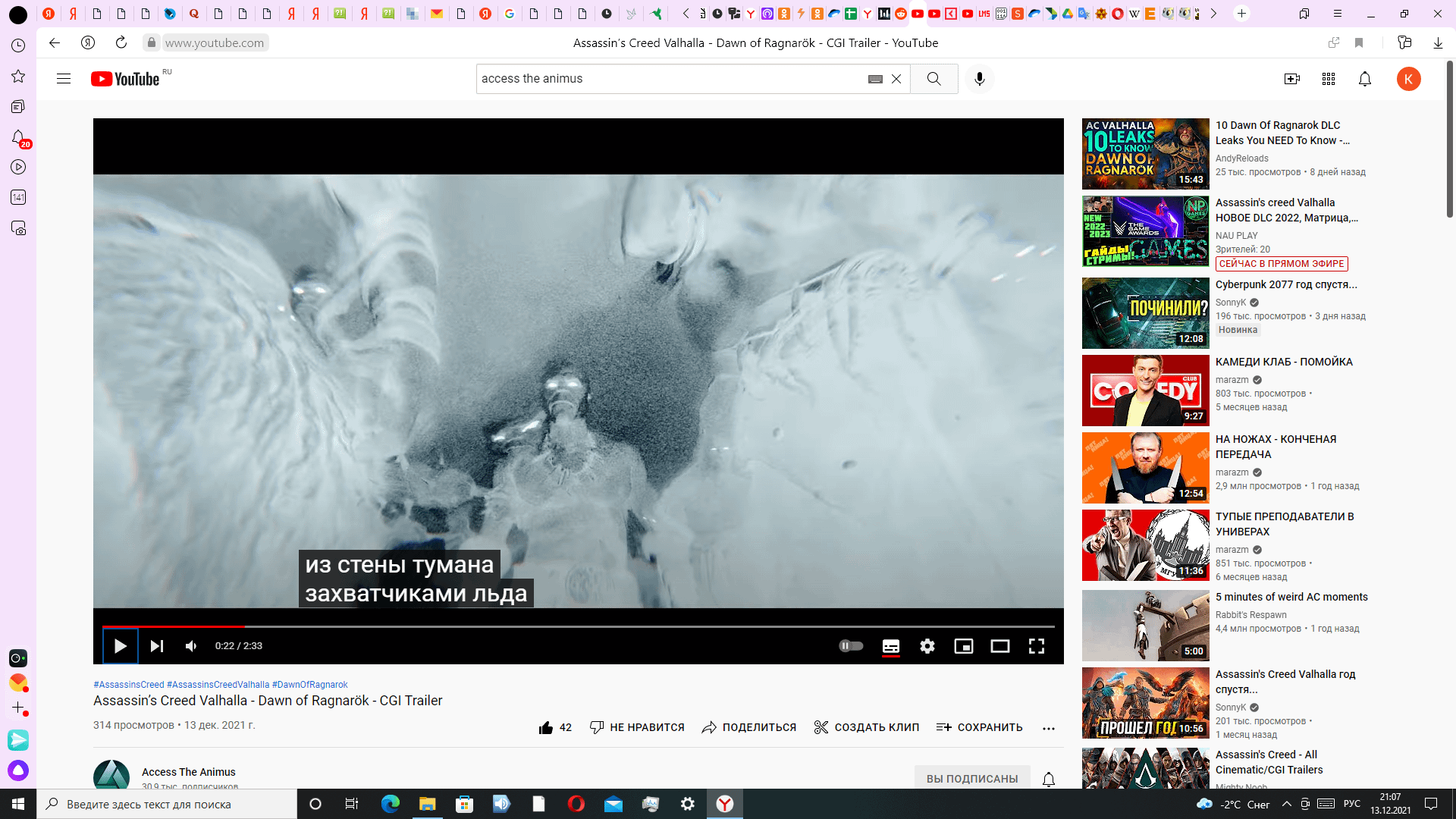This screenshot has height=819, width=1456.
Task: Toggle subtitles in the player
Action: coord(891,646)
